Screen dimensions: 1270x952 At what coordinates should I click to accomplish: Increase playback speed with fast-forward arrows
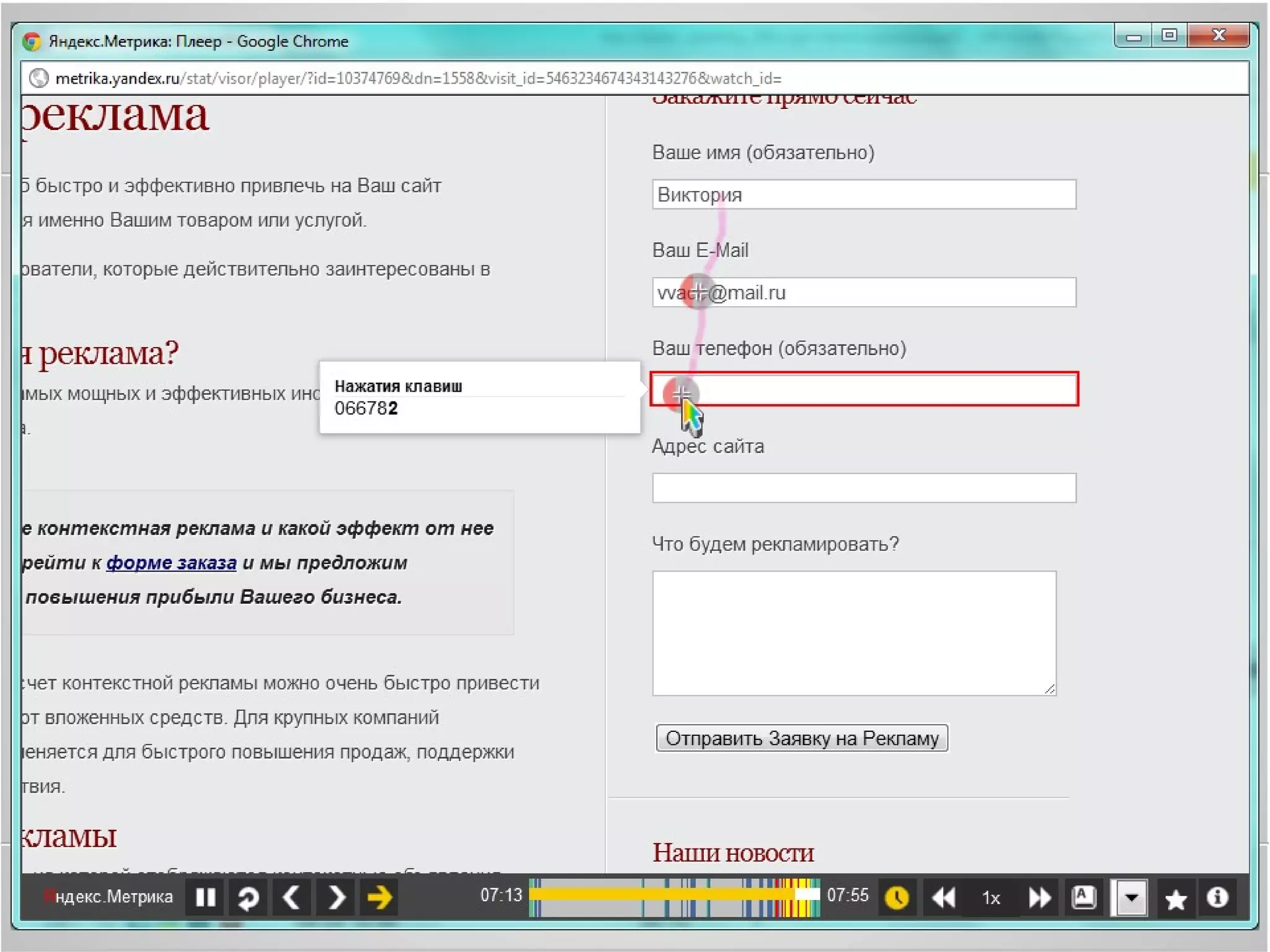tap(1039, 897)
